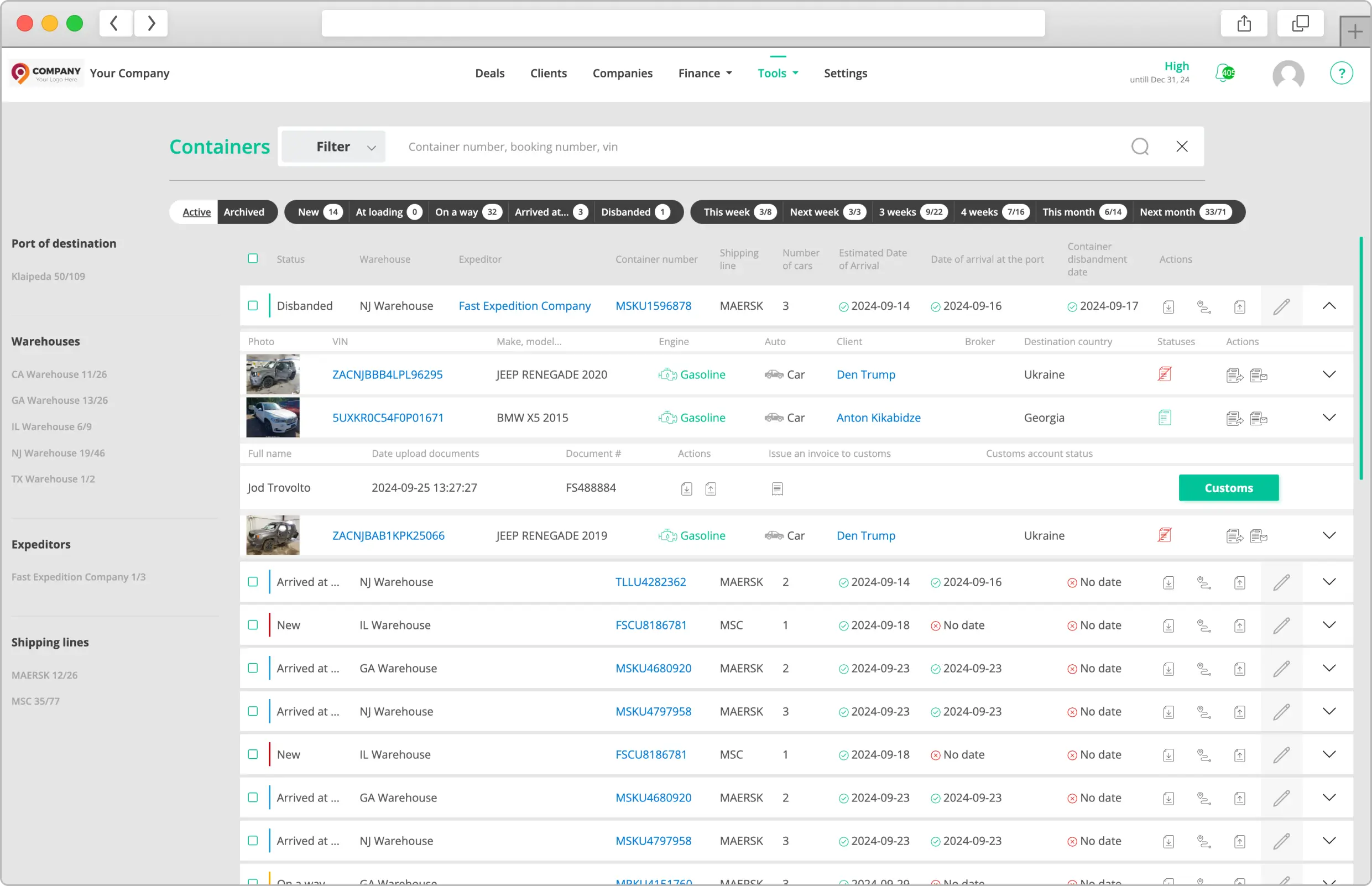Upload document icon for MSKU1596878 row
The width and height of the screenshot is (1372, 886).
pos(1240,306)
